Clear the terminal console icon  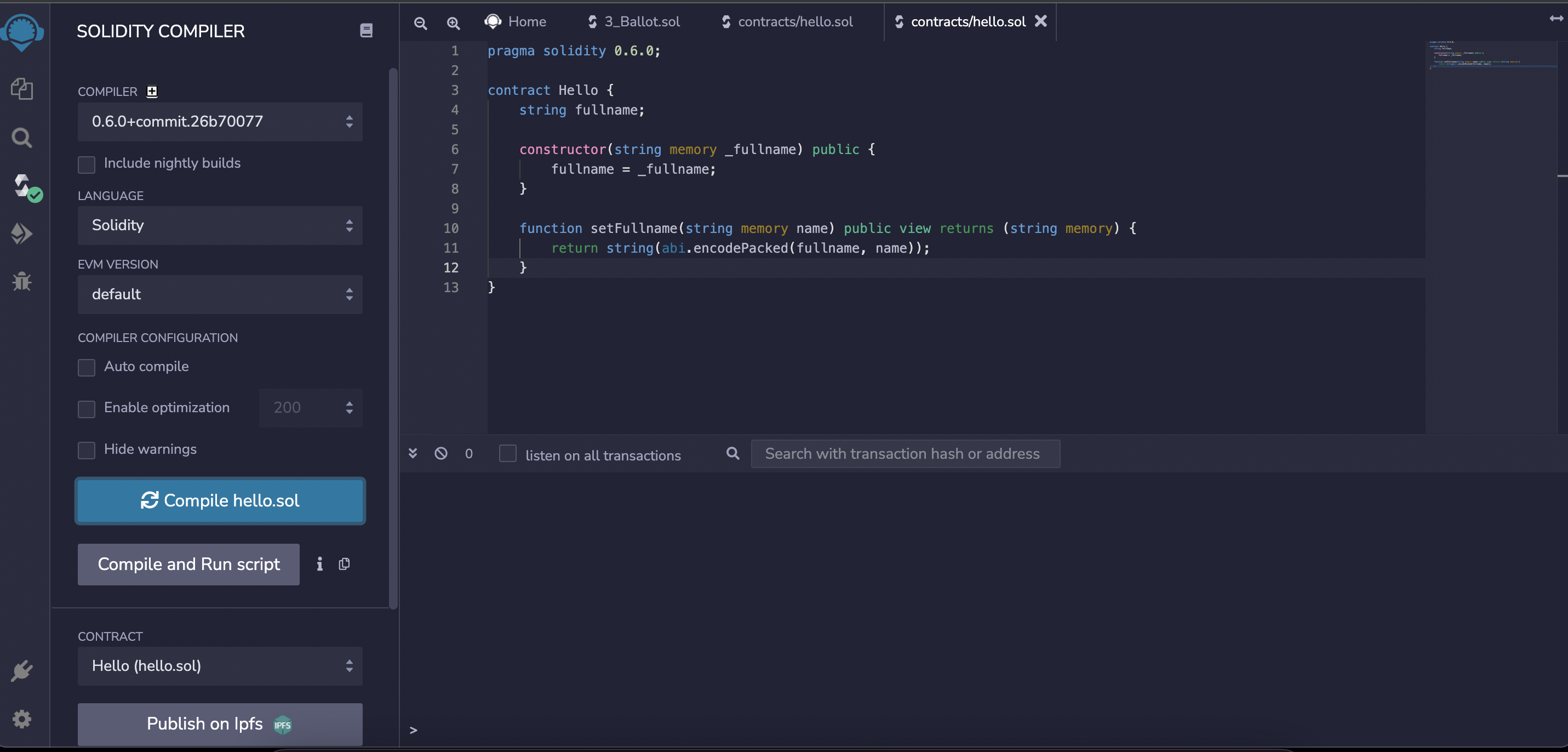coord(440,454)
